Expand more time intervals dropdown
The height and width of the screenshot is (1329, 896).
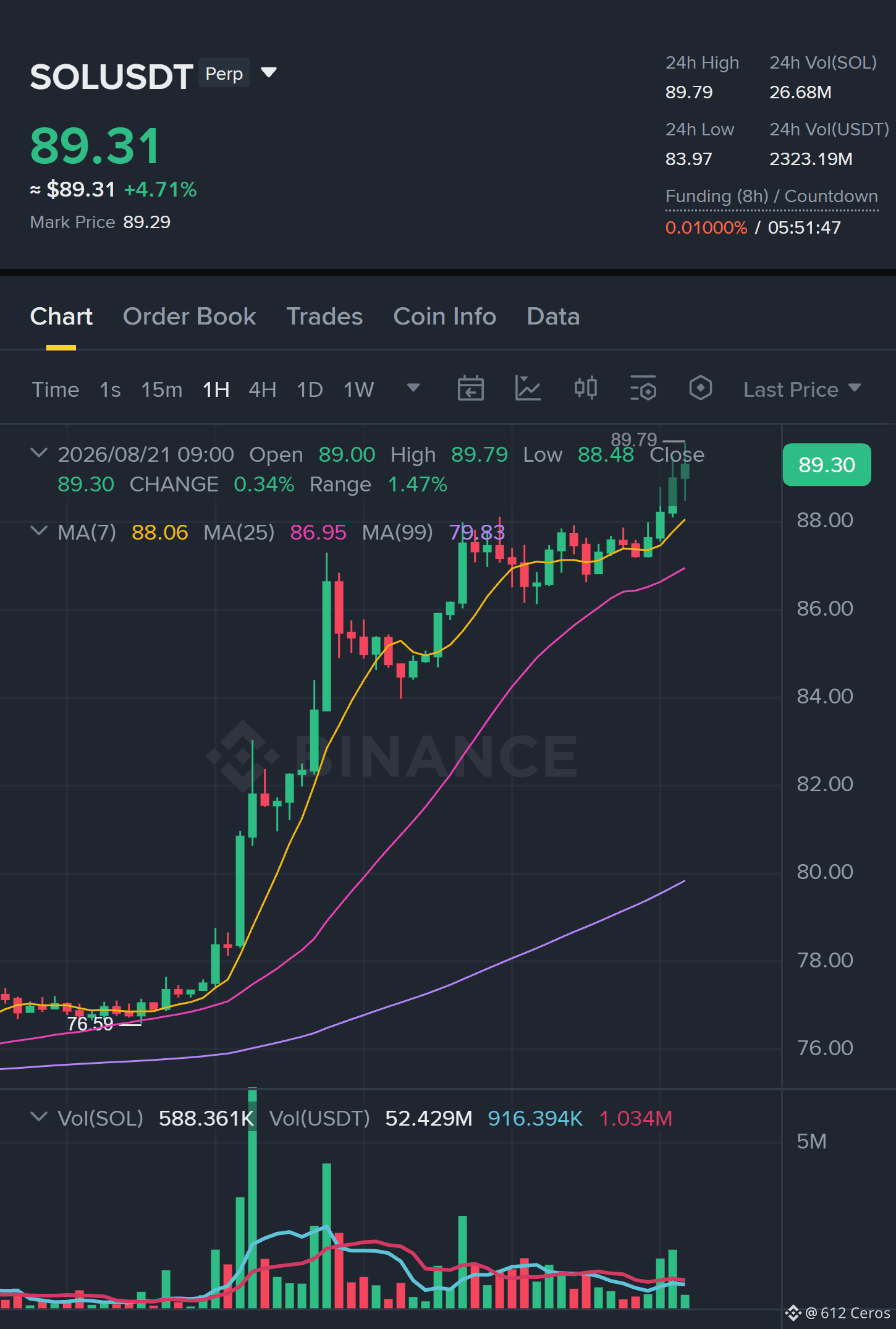point(413,388)
